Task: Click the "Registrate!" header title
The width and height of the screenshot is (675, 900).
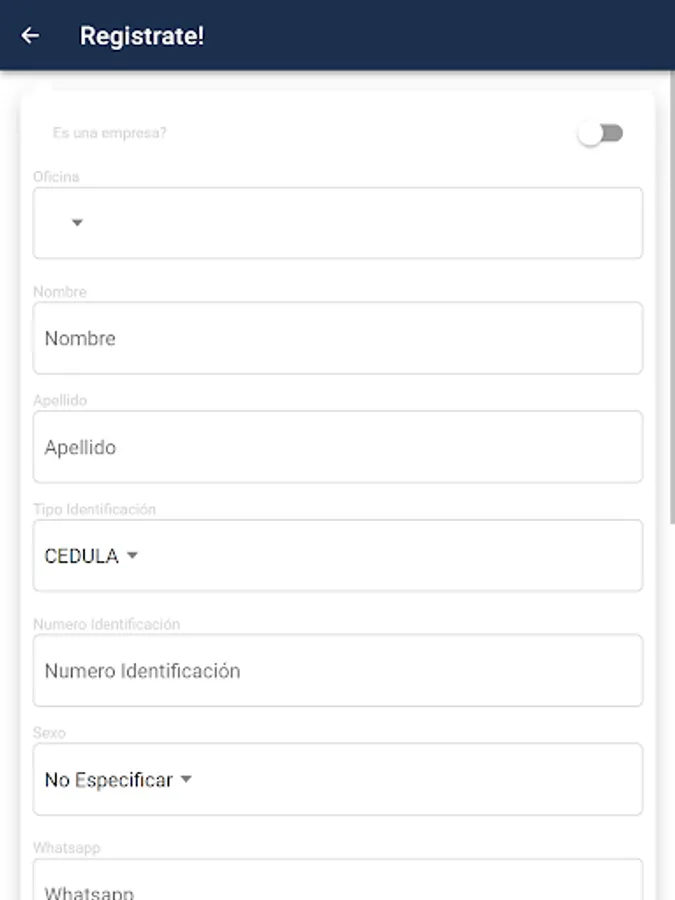Action: click(142, 36)
